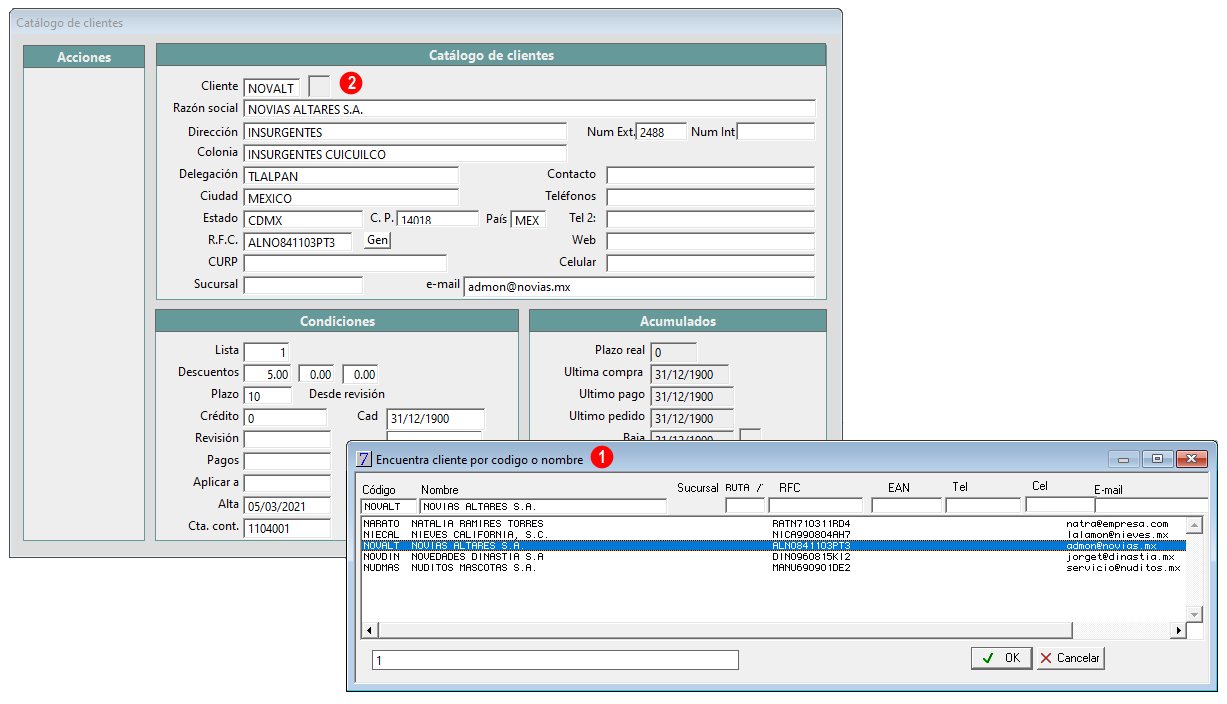Click the Contacto field
This screenshot has height=704, width=1227.
[x=711, y=176]
